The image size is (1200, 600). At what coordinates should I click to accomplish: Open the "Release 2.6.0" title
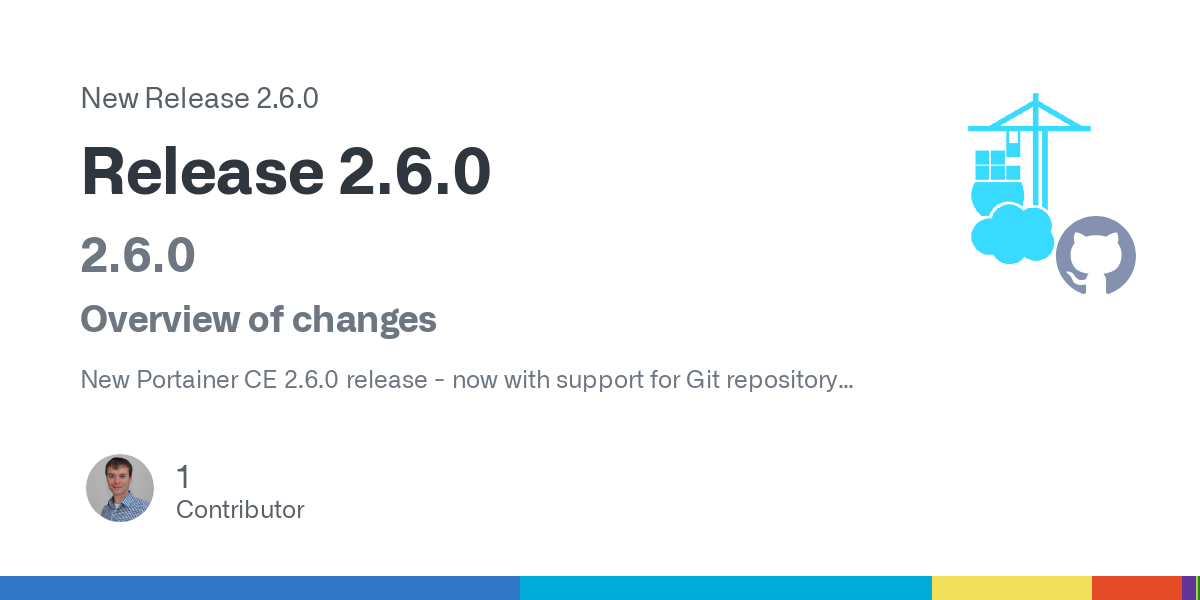[x=286, y=170]
